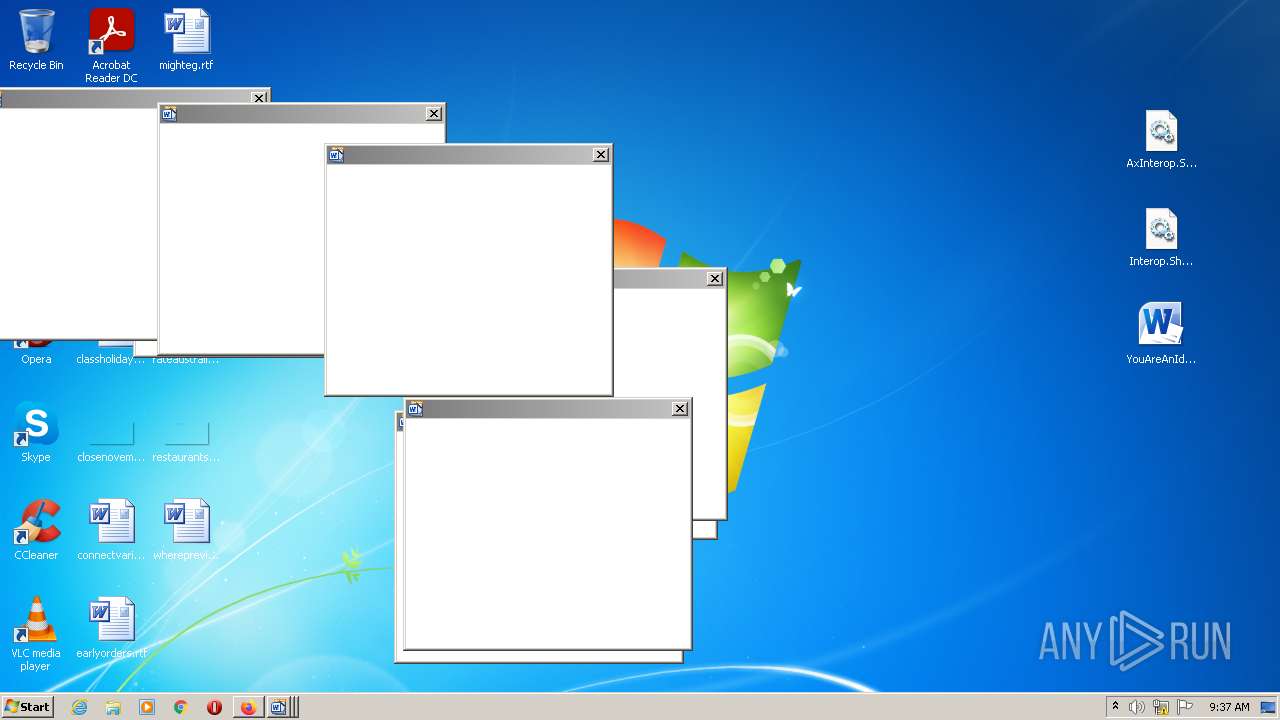The width and height of the screenshot is (1280, 720).
Task: Open Windows Media Player taskbar icon
Action: [147, 707]
